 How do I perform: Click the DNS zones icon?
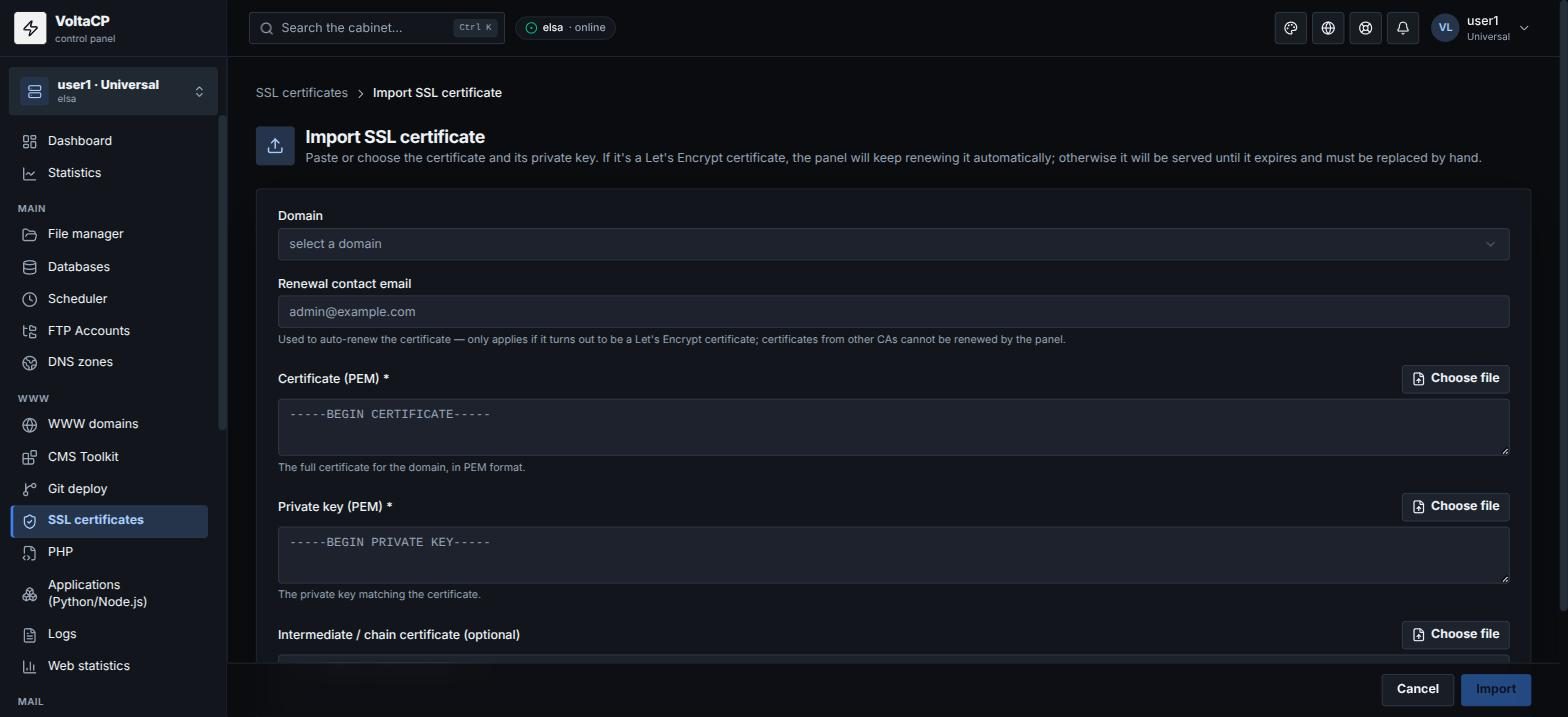tap(30, 362)
